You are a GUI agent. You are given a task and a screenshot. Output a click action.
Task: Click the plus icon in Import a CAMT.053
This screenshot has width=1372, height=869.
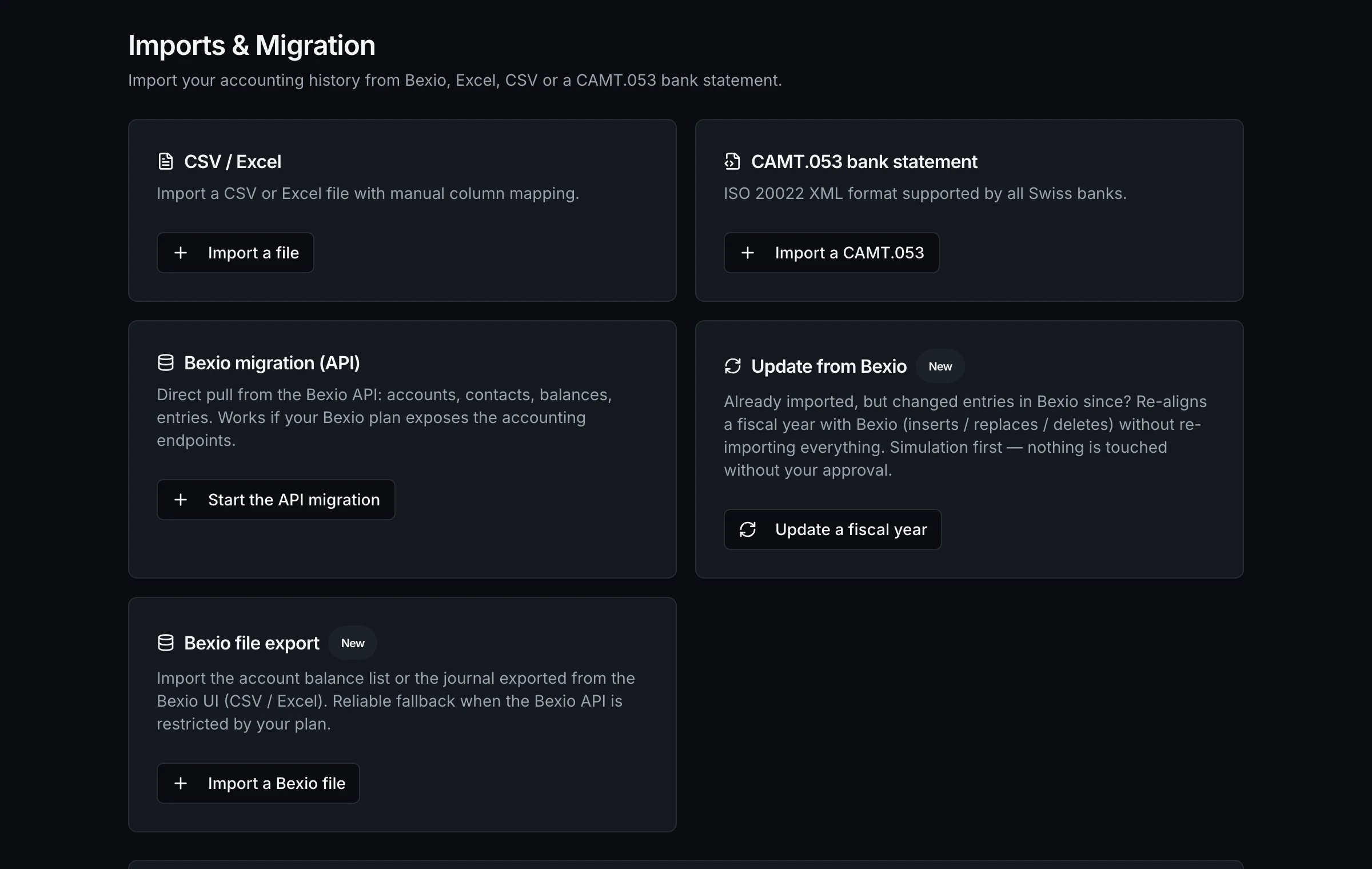[x=748, y=253]
